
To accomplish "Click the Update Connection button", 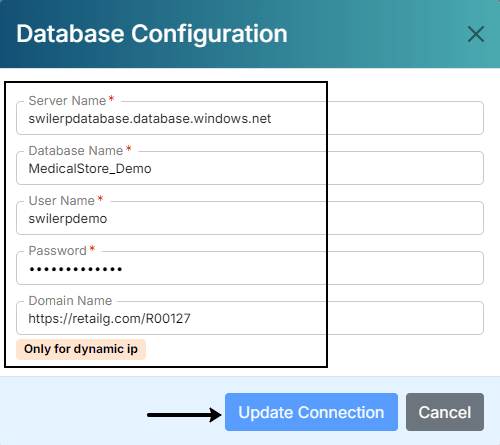I will point(311,412).
